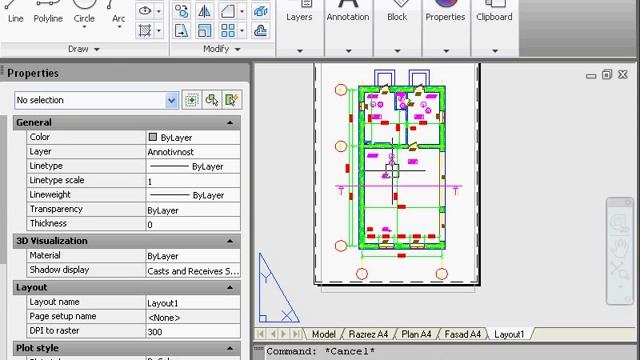Screen dimensions: 640x360
Task: Jump to first layout tab arrow
Action: point(261,334)
